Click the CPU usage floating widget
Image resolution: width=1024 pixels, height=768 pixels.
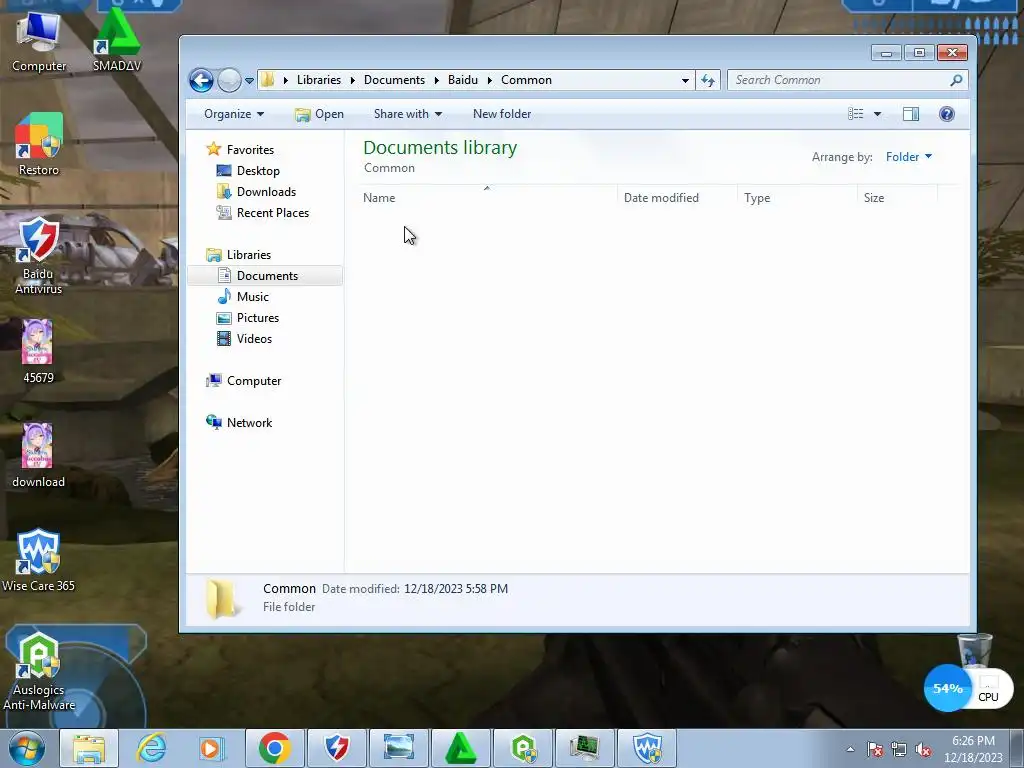(x=968, y=688)
